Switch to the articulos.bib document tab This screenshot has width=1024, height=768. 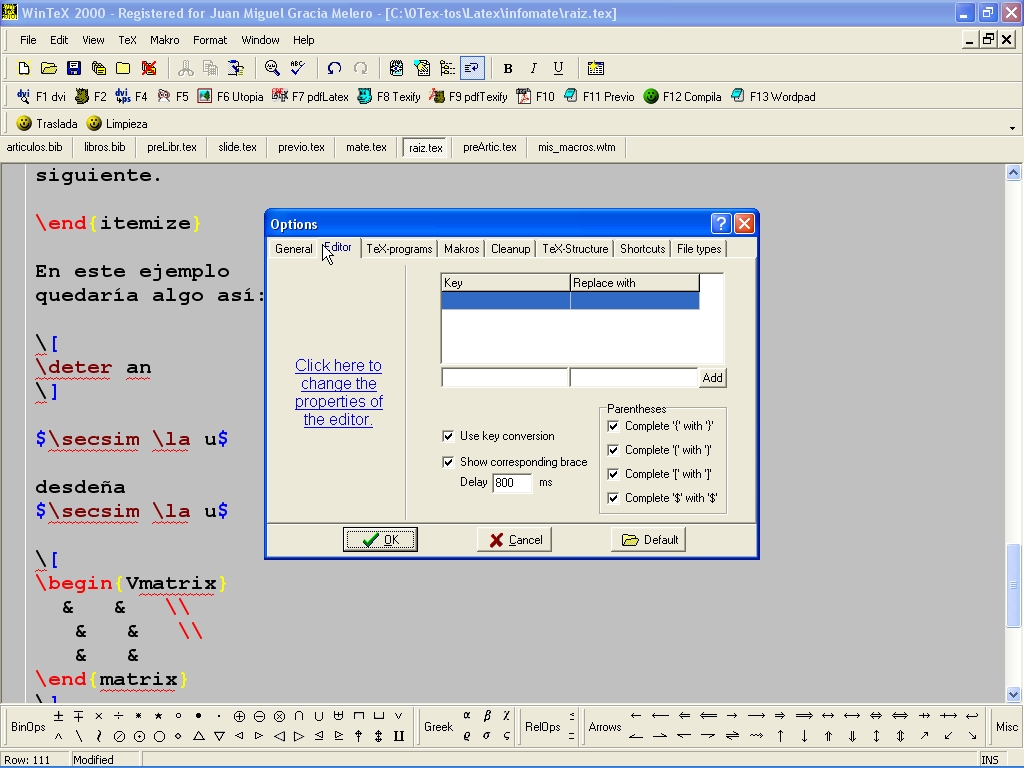coord(35,148)
